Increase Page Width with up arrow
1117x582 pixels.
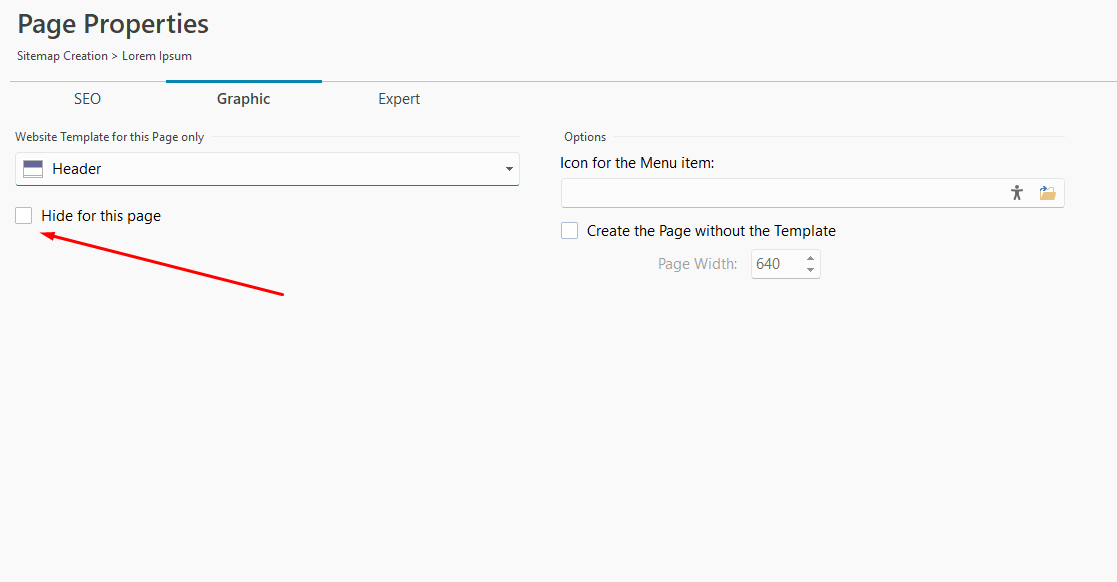[x=810, y=258]
